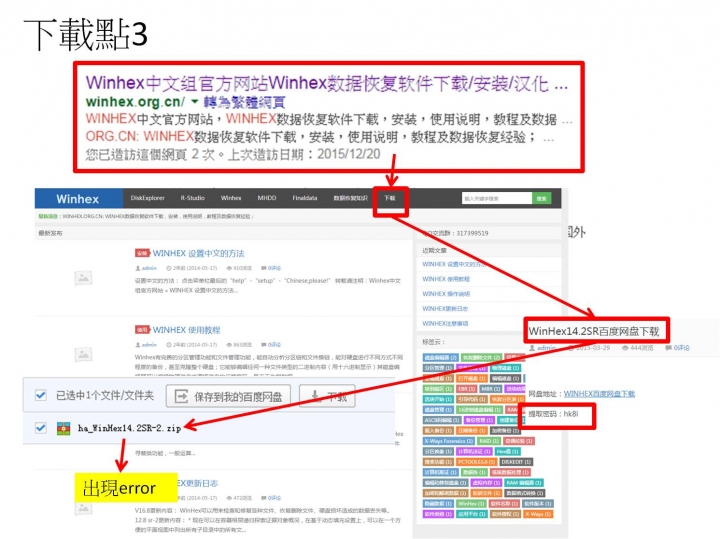Toggle the checkbox for ha_WinHex14.2SR-2.zip

click(x=41, y=428)
